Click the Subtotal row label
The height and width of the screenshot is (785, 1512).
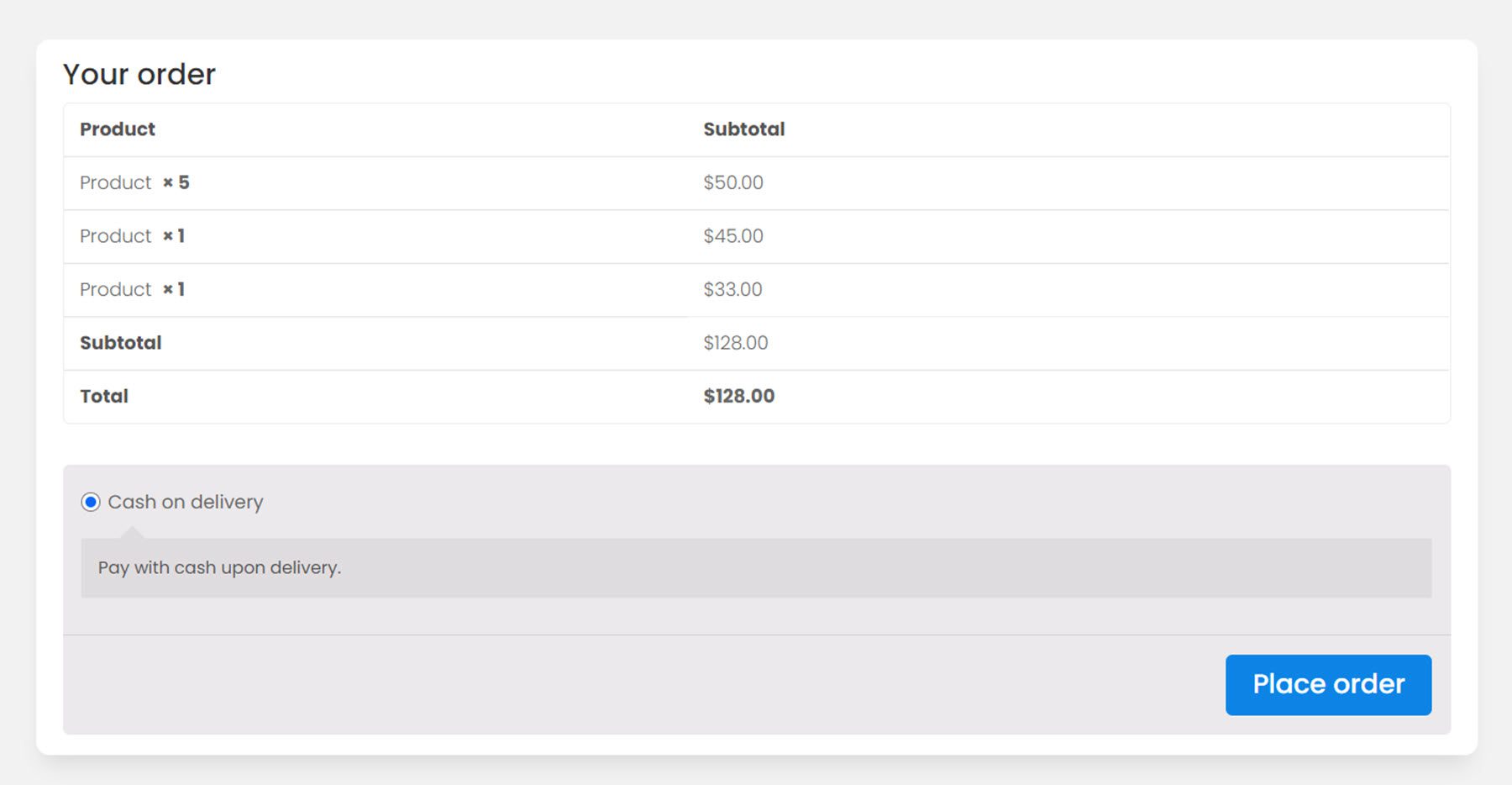coord(120,343)
